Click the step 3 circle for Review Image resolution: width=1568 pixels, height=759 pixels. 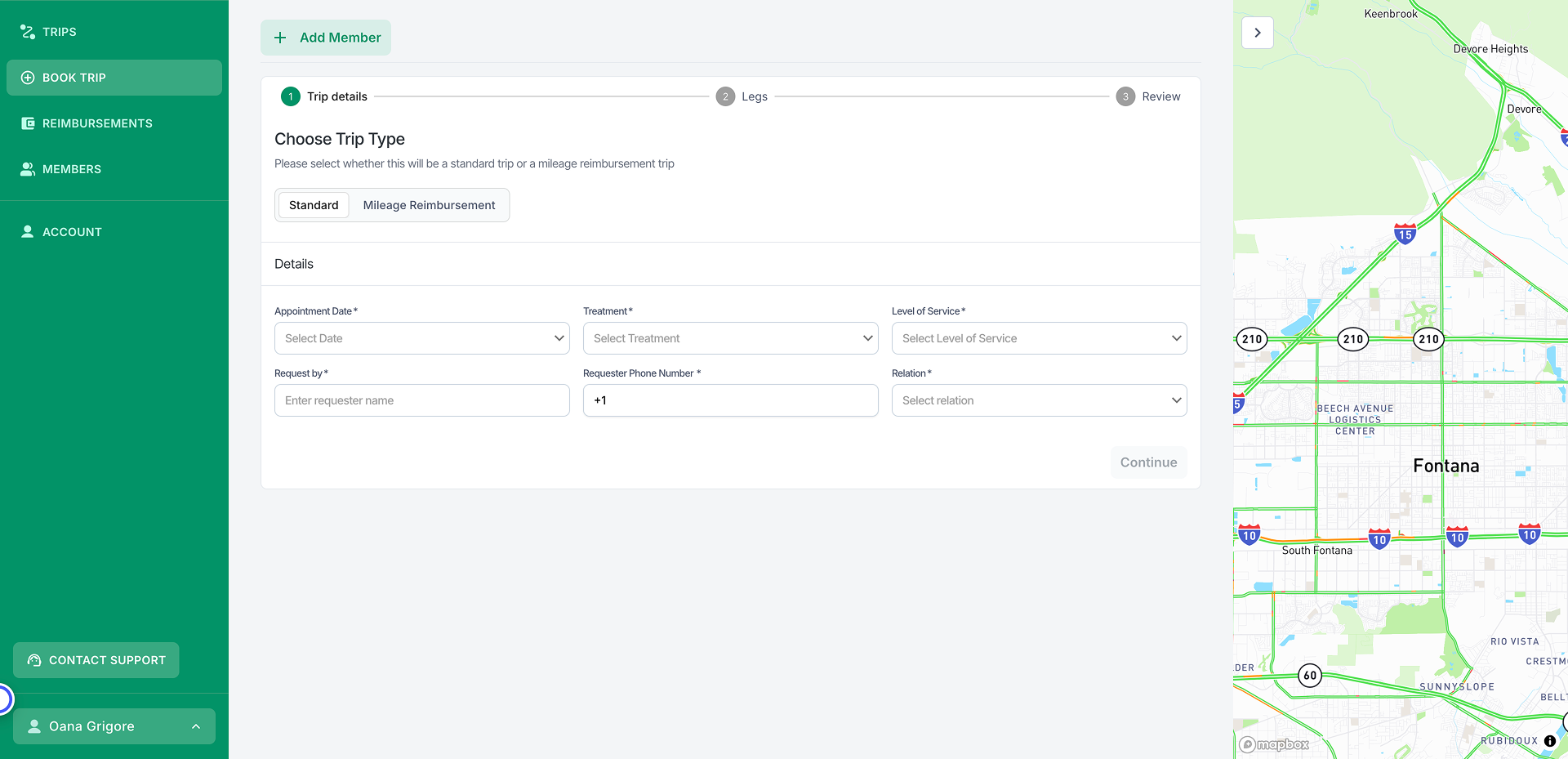(x=1125, y=96)
